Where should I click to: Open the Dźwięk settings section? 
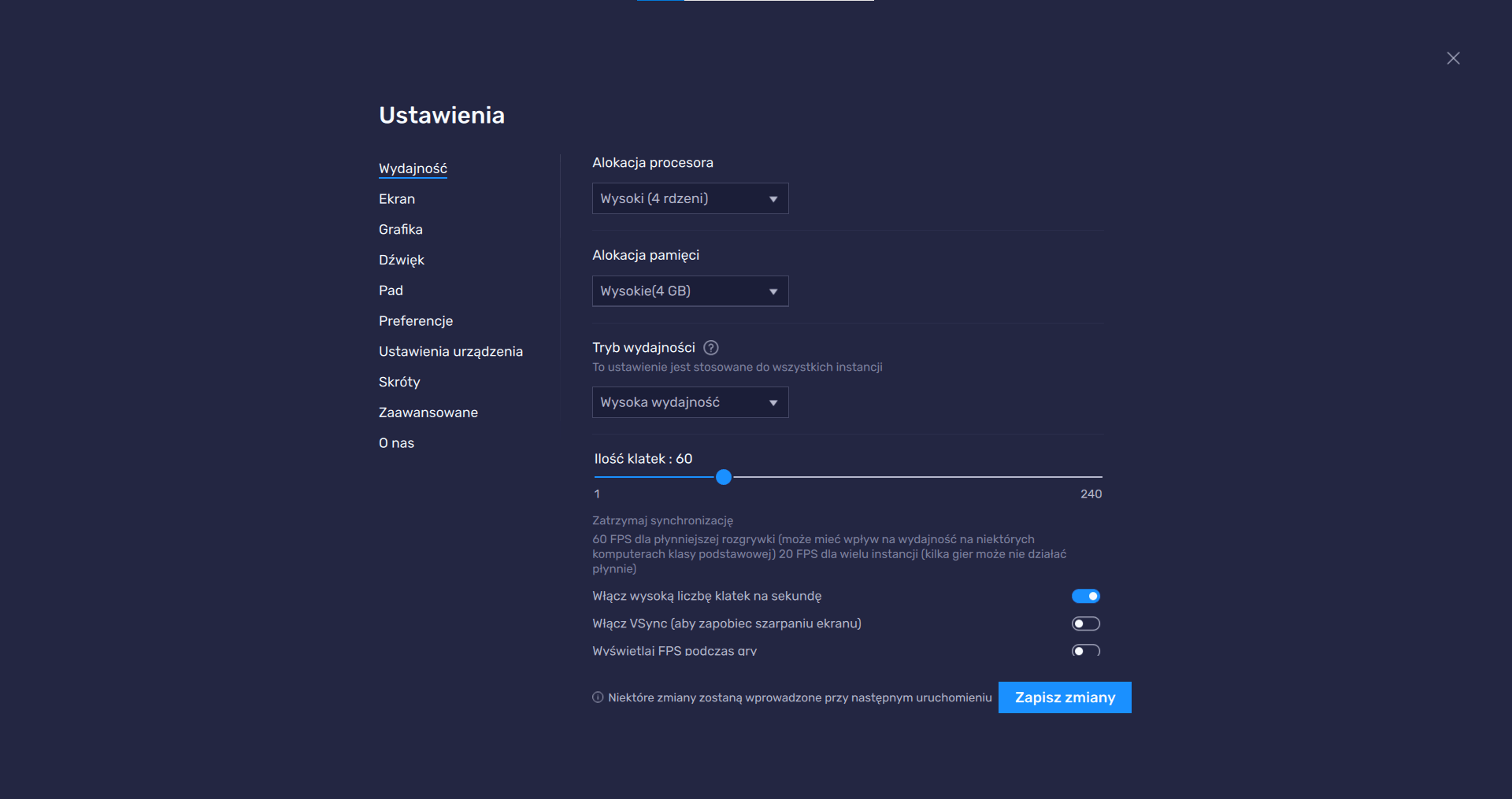(402, 260)
